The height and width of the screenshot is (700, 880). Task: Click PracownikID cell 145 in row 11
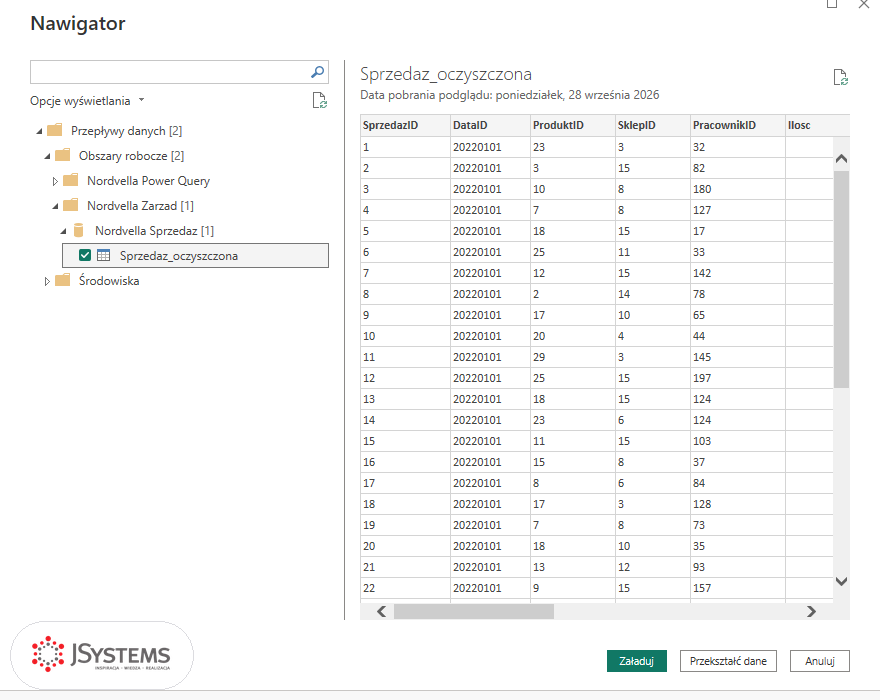coord(737,357)
